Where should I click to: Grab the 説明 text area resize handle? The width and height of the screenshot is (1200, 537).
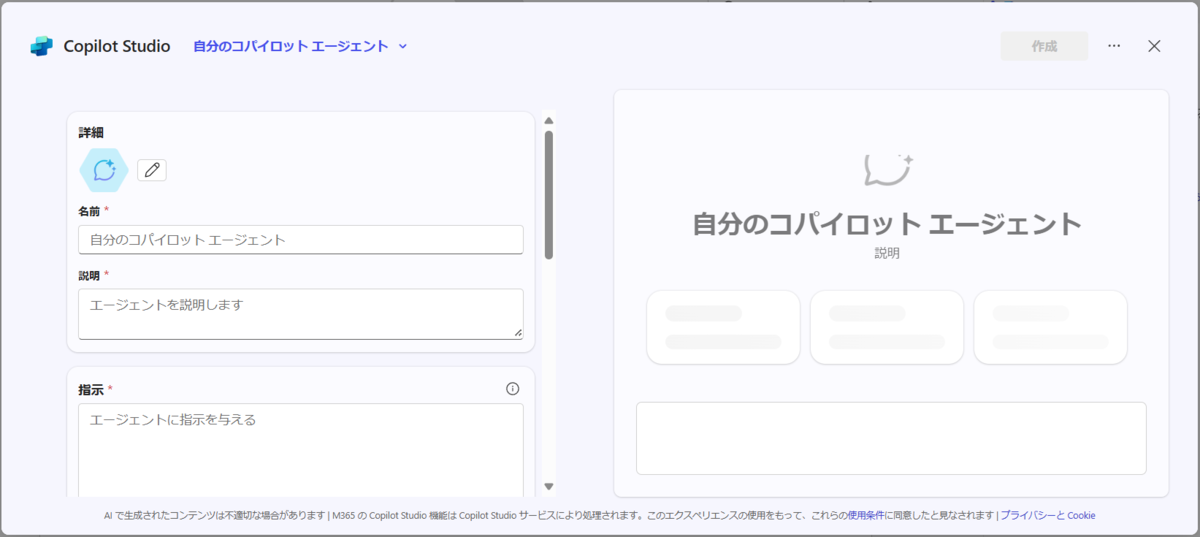[x=517, y=332]
